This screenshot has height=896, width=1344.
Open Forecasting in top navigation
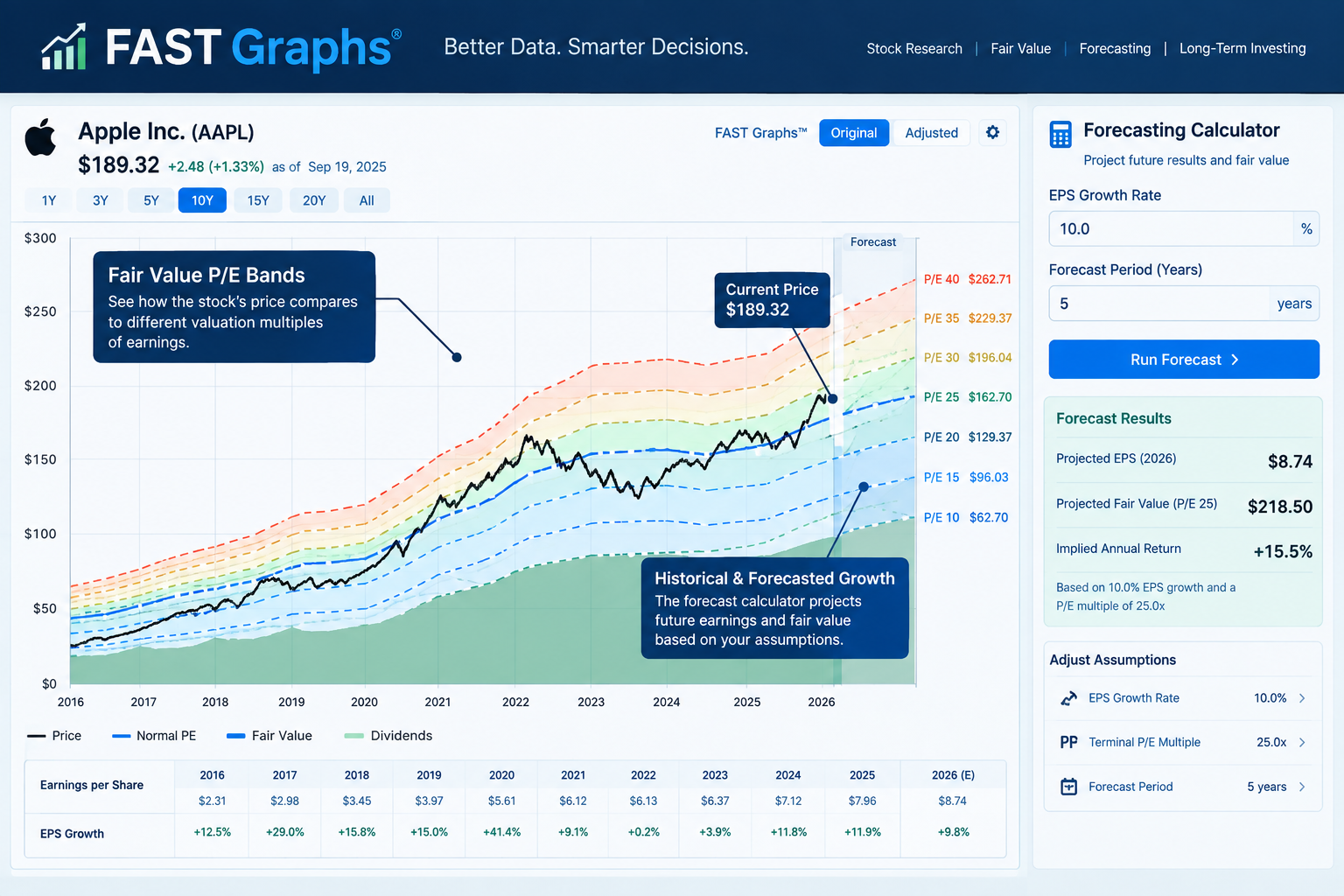(1115, 48)
